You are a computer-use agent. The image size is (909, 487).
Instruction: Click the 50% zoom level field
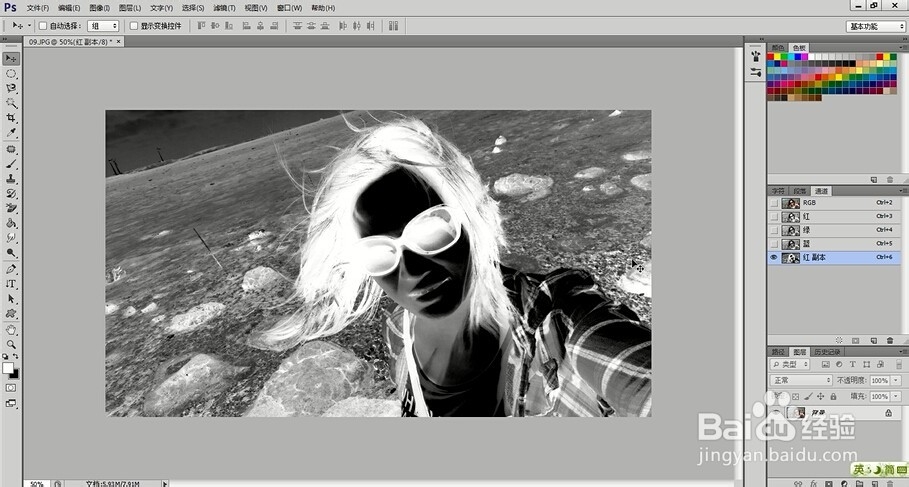click(37, 484)
